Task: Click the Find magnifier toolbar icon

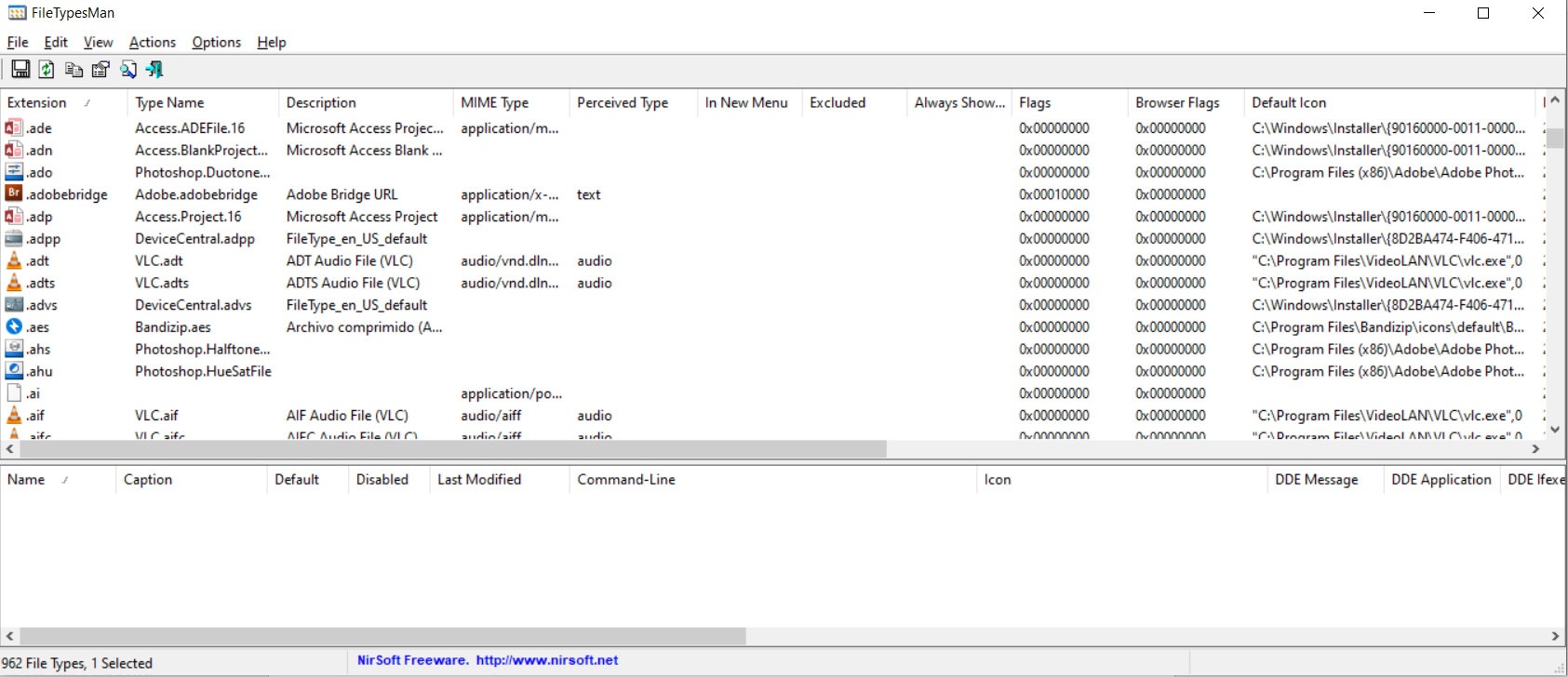Action: click(128, 69)
